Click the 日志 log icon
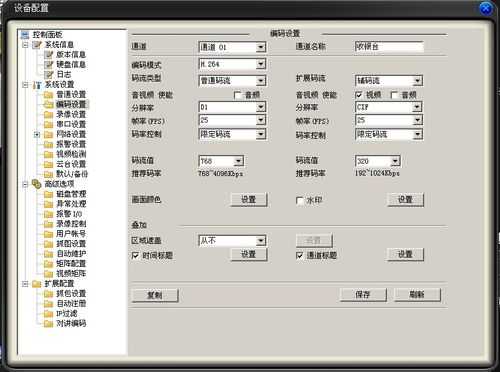Viewport: 500px width, 372px height. tap(49, 74)
